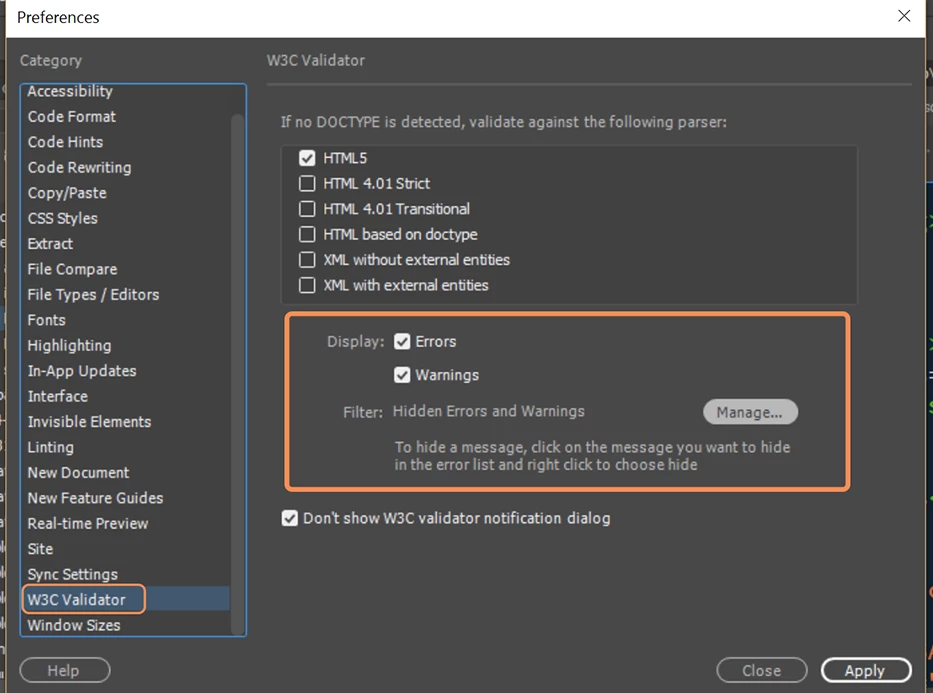Image resolution: width=933 pixels, height=693 pixels.
Task: Apply the preference changes
Action: (x=866, y=670)
